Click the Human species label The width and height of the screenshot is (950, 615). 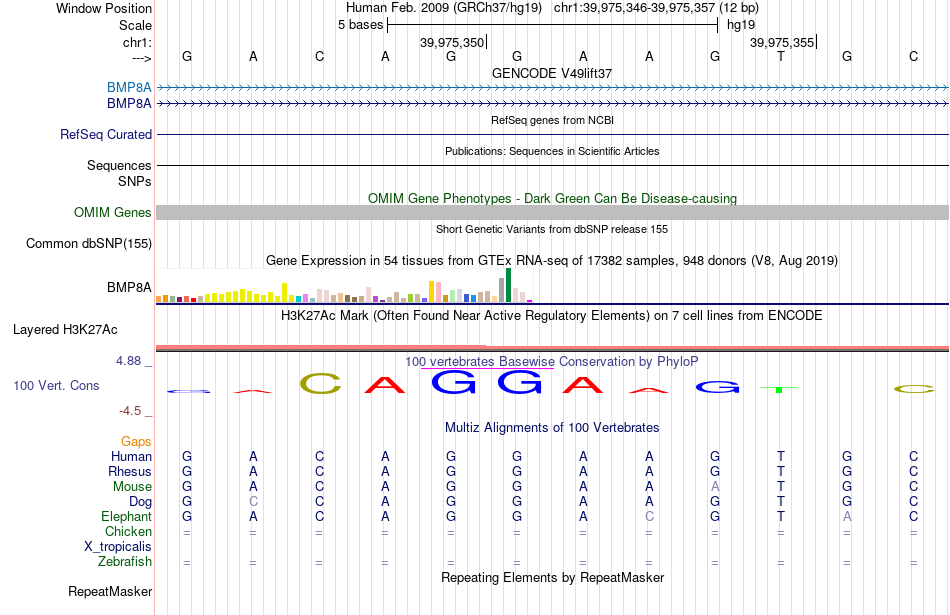point(131,456)
